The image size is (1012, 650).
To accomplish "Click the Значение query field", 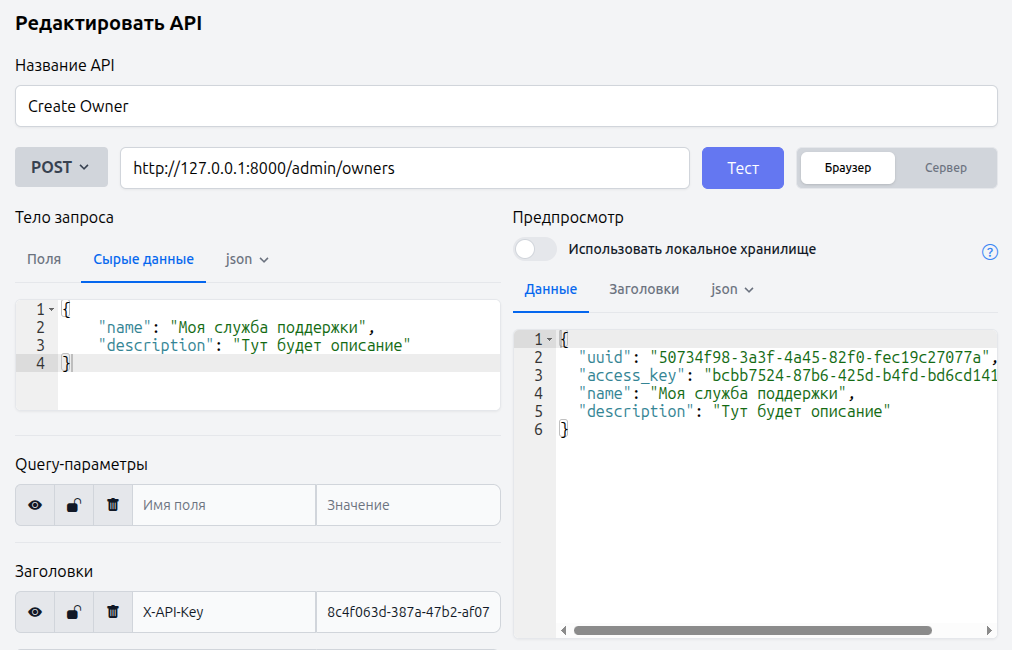I will point(408,505).
